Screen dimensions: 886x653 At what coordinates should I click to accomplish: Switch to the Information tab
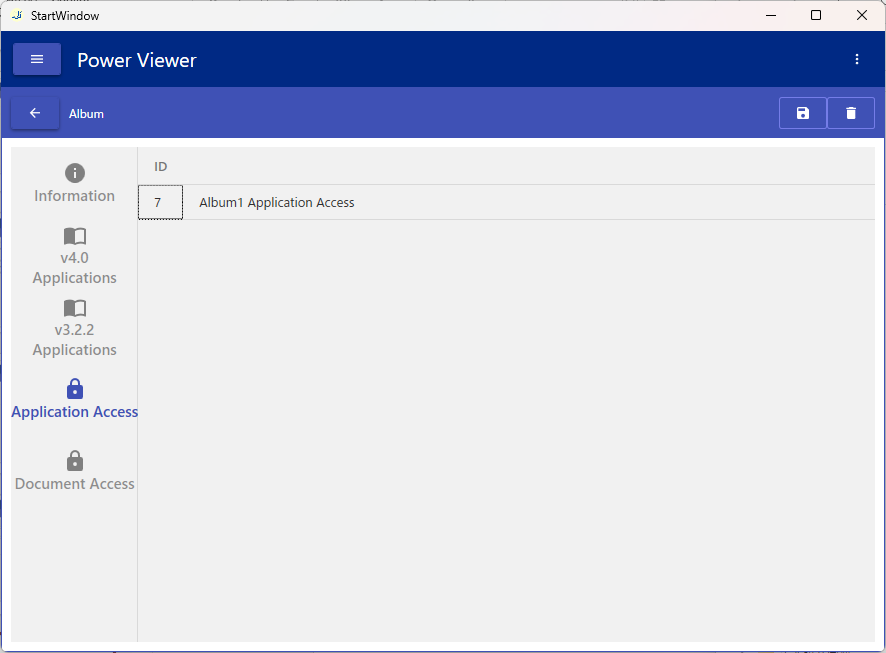(x=75, y=196)
